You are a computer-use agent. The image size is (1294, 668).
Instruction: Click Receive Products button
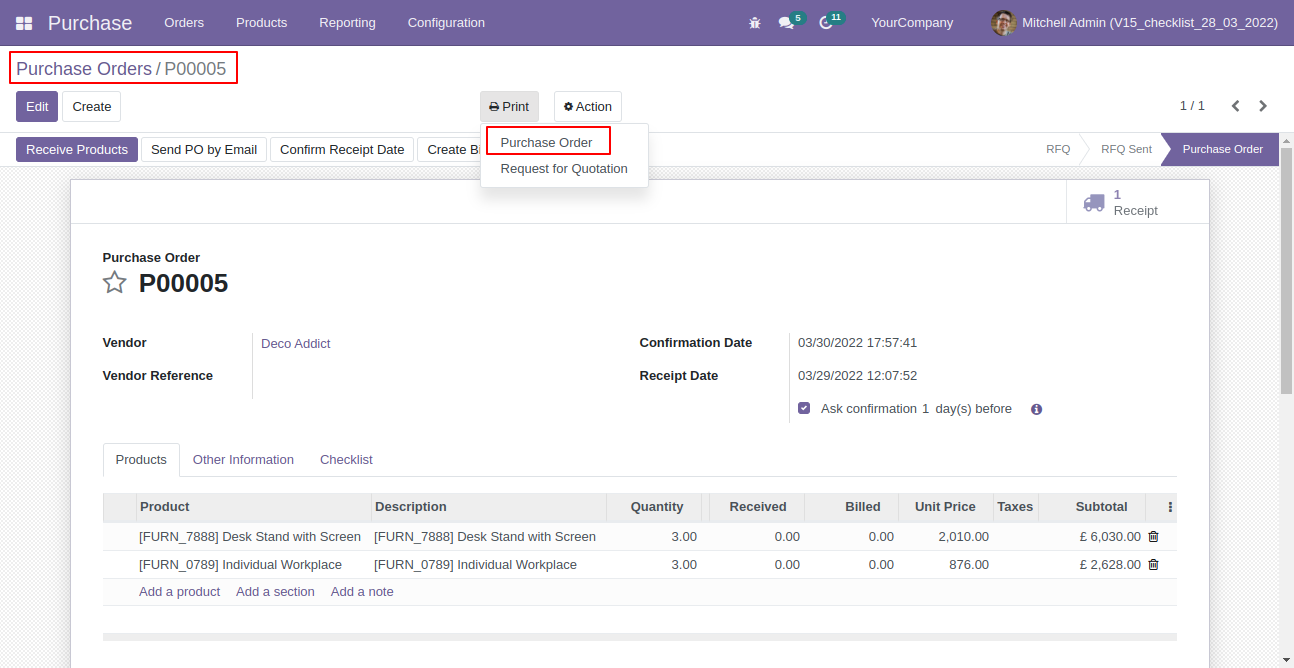(77, 150)
